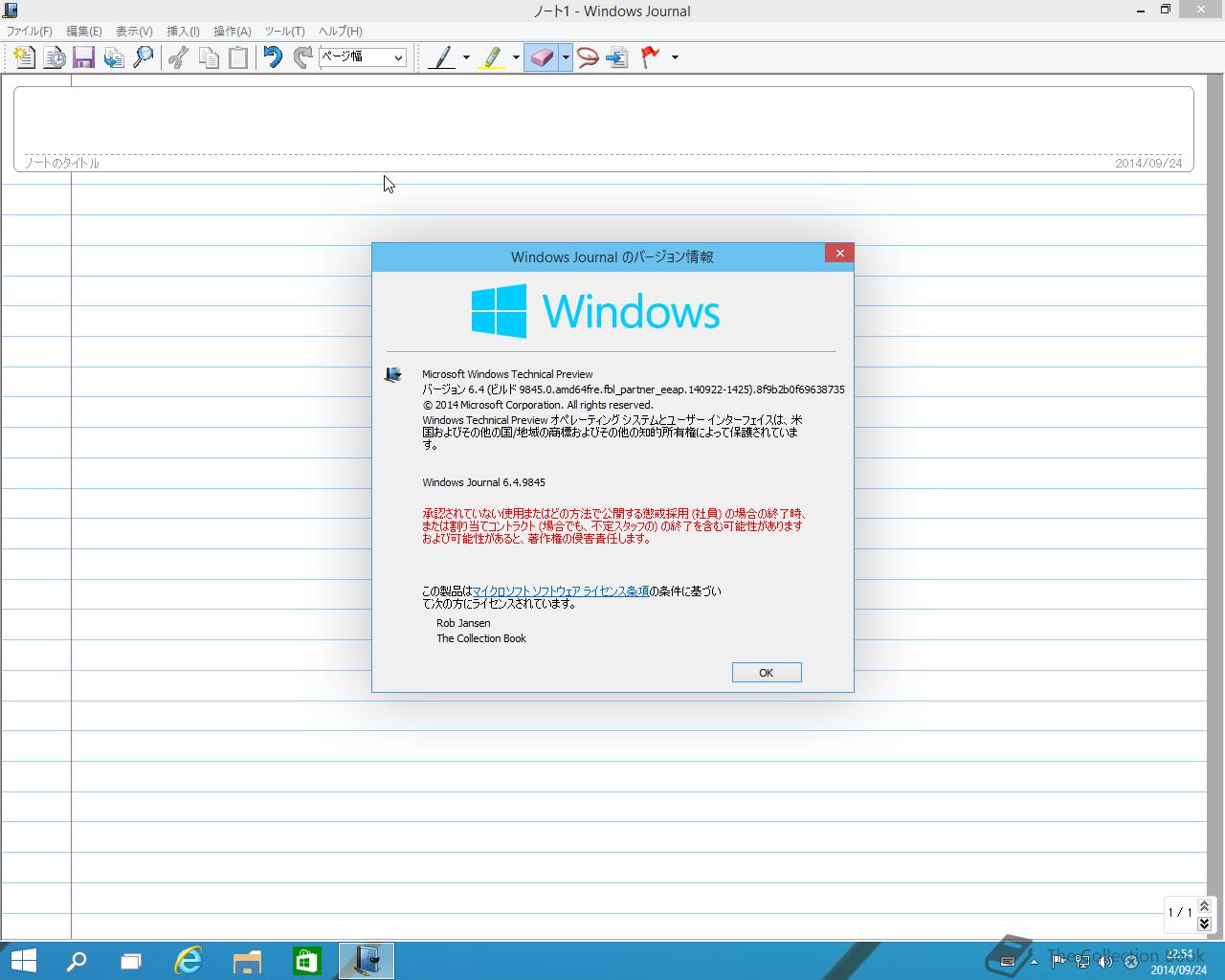The height and width of the screenshot is (980, 1225).
Task: Click the ノートのタイトル title field
Action: point(62,163)
